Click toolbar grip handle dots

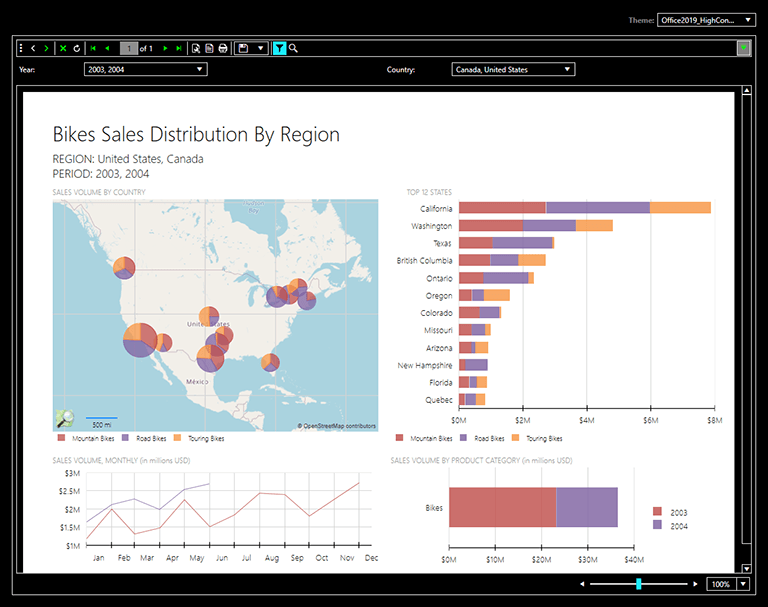coord(21,48)
